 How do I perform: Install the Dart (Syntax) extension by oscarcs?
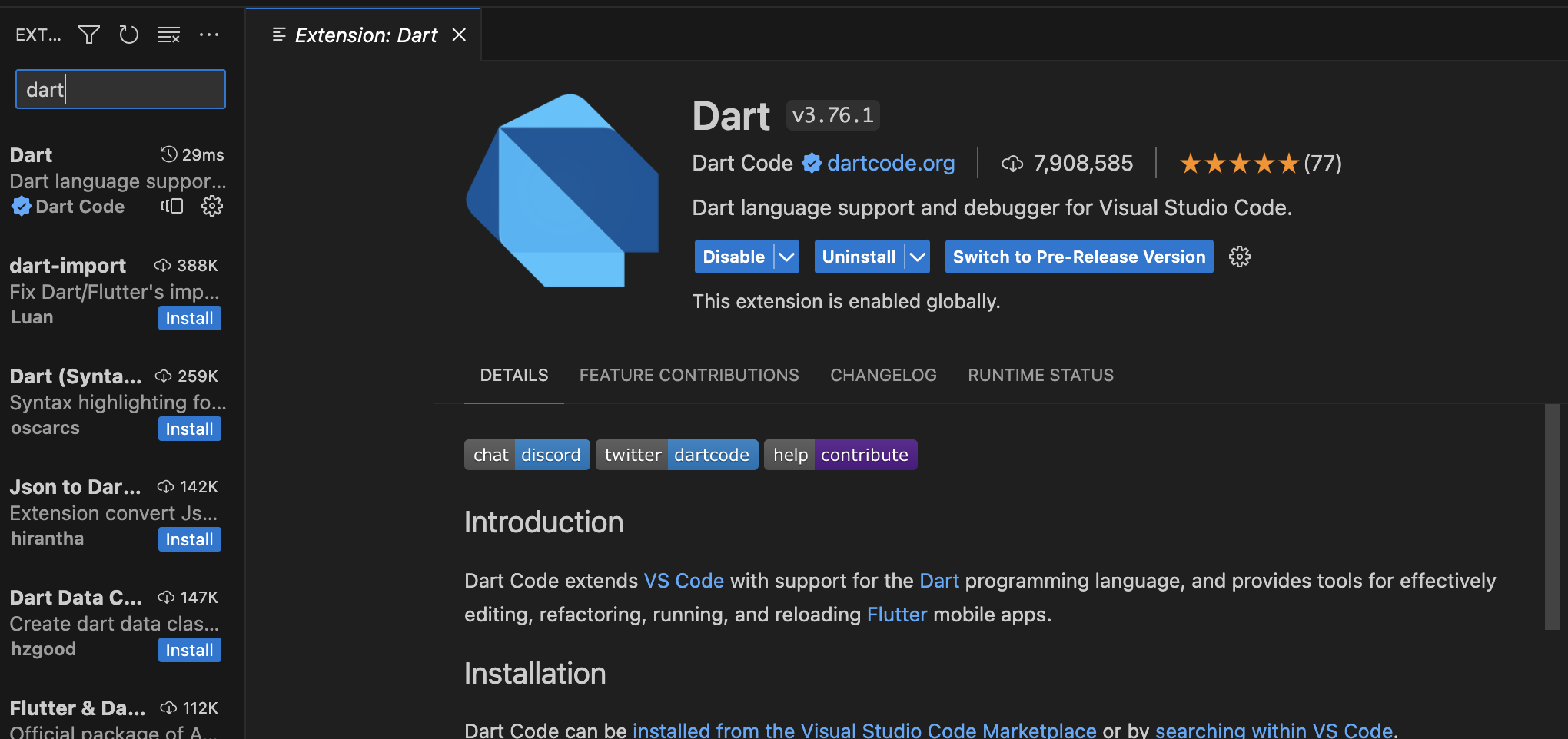point(189,429)
